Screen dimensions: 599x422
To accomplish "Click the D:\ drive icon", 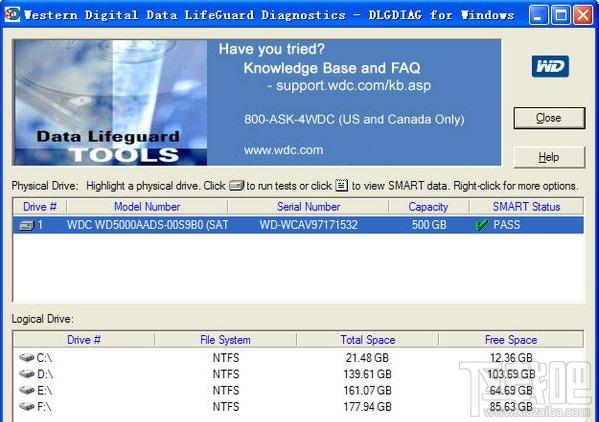I will click(27, 373).
